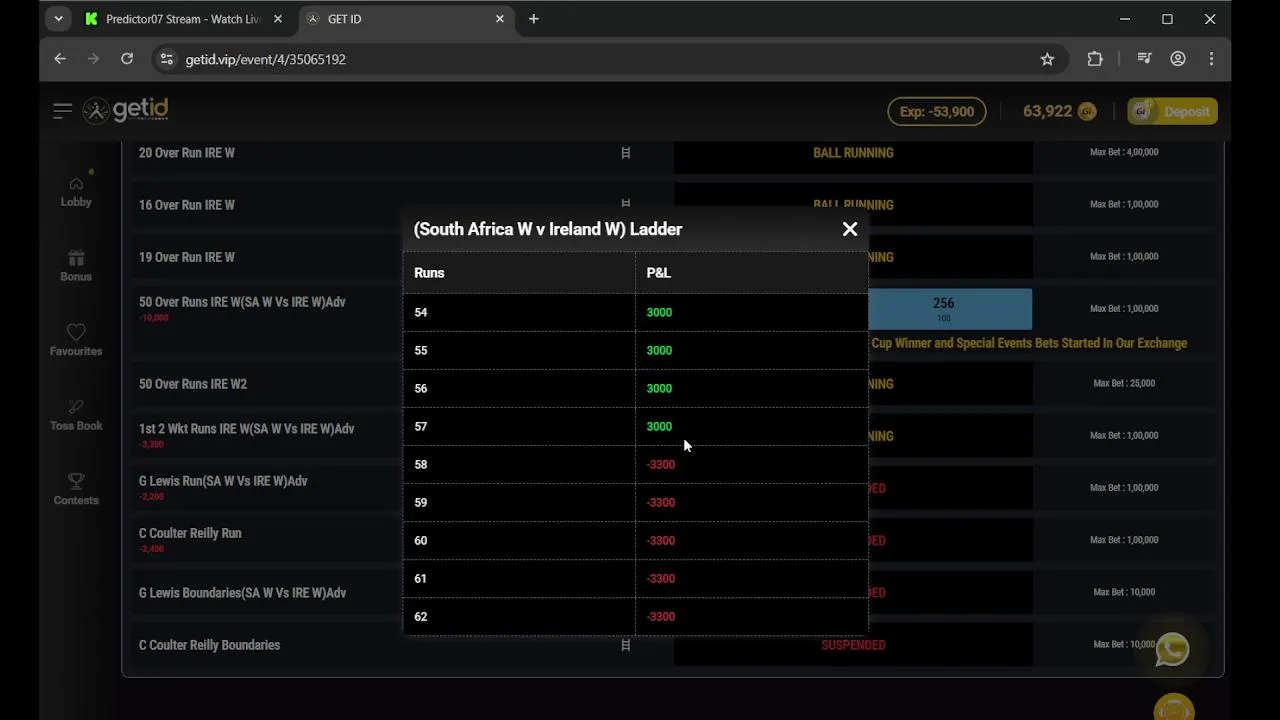Image resolution: width=1280 pixels, height=720 pixels.
Task: Minimize the browser window
Action: click(x=1125, y=19)
